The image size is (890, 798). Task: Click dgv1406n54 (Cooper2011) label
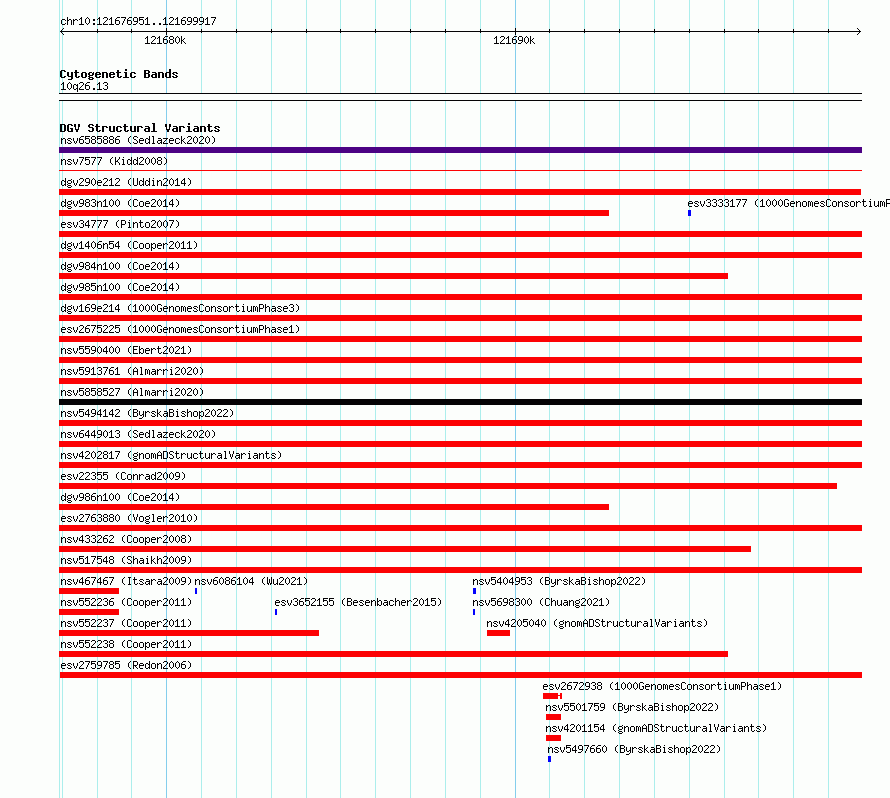tap(129, 245)
